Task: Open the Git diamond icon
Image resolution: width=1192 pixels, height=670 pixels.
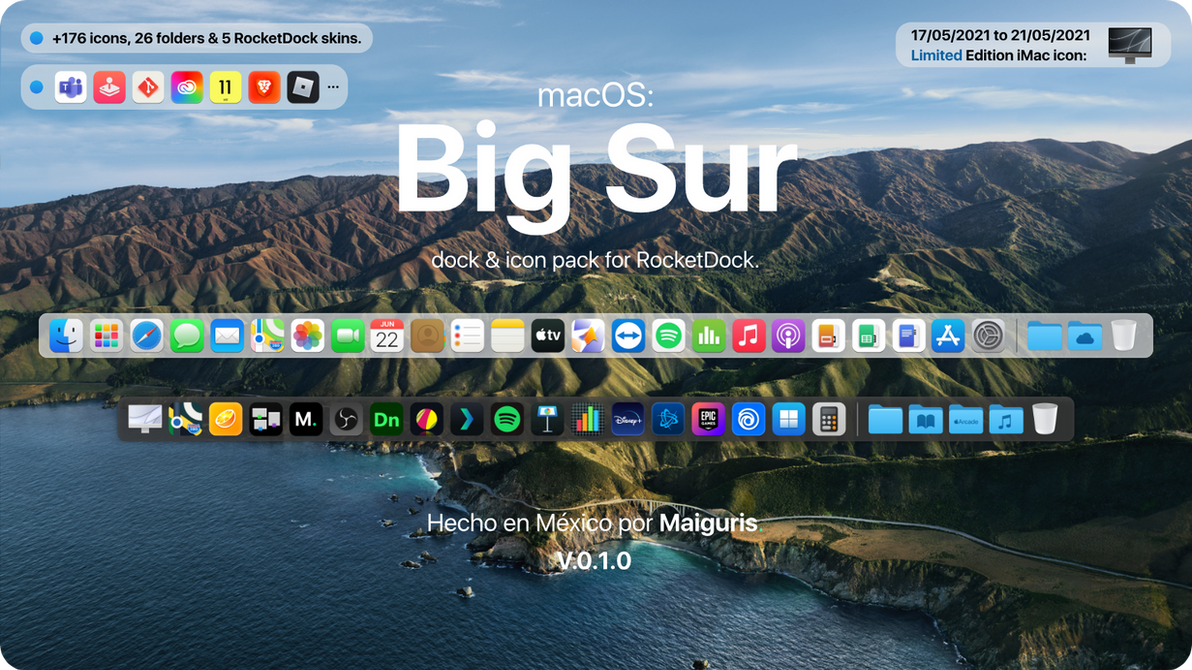Action: 148,87
